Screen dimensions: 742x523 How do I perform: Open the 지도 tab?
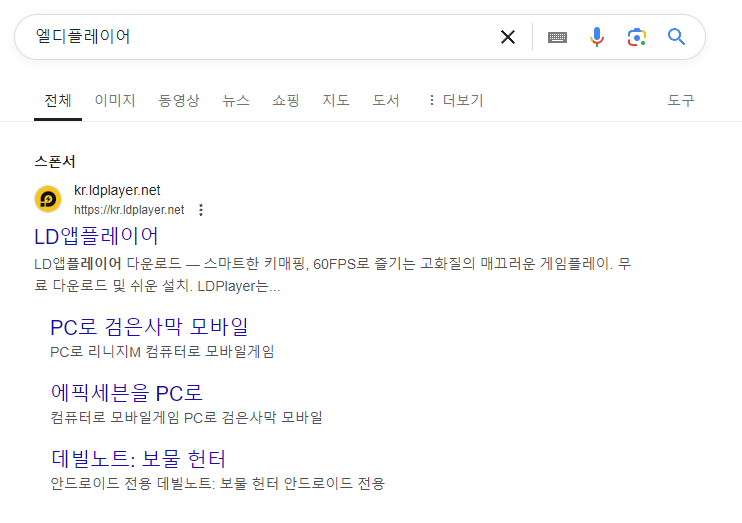pyautogui.click(x=336, y=100)
